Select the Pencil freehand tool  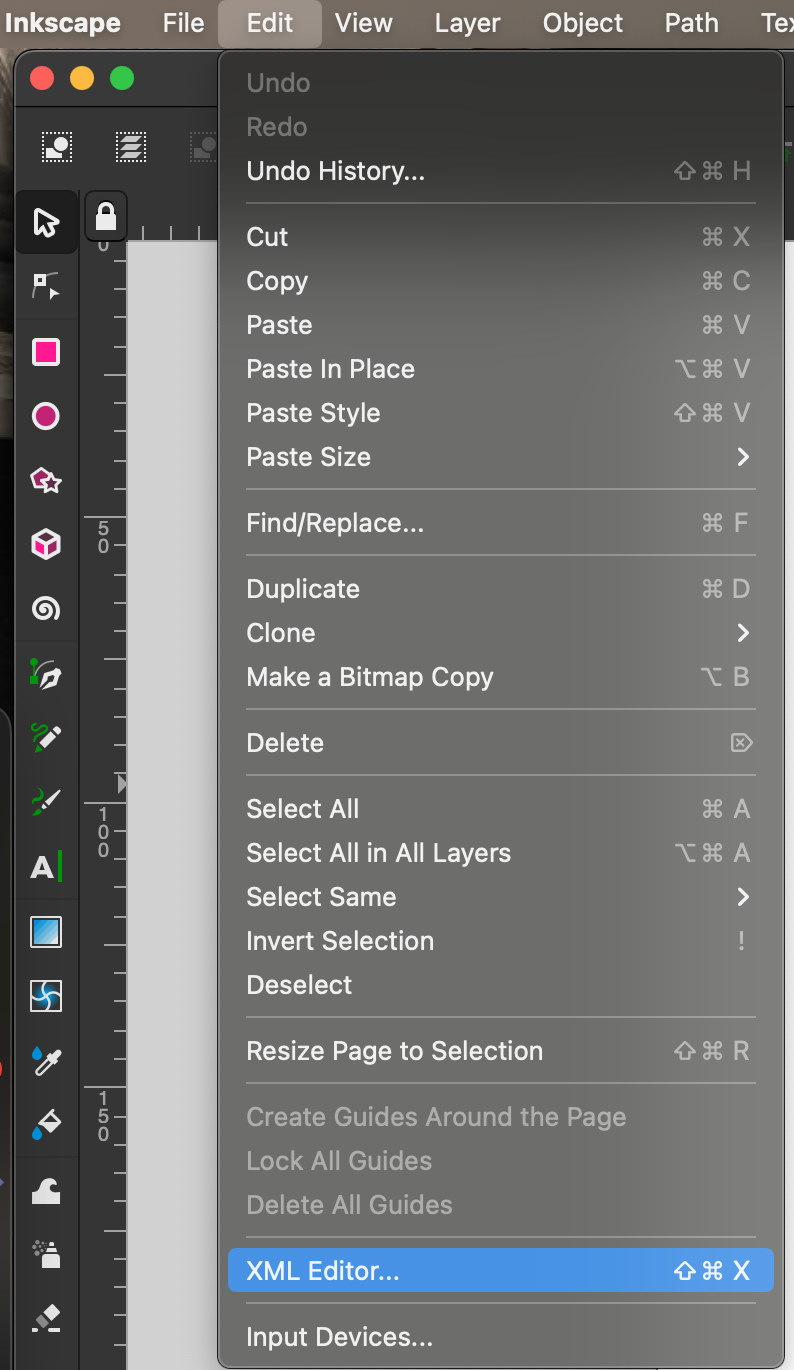pyautogui.click(x=46, y=738)
